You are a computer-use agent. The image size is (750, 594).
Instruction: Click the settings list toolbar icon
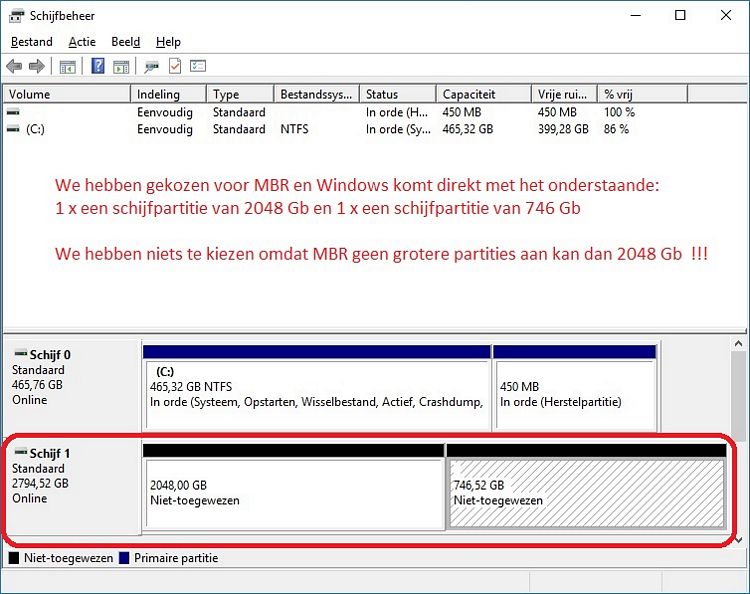pyautogui.click(x=198, y=66)
